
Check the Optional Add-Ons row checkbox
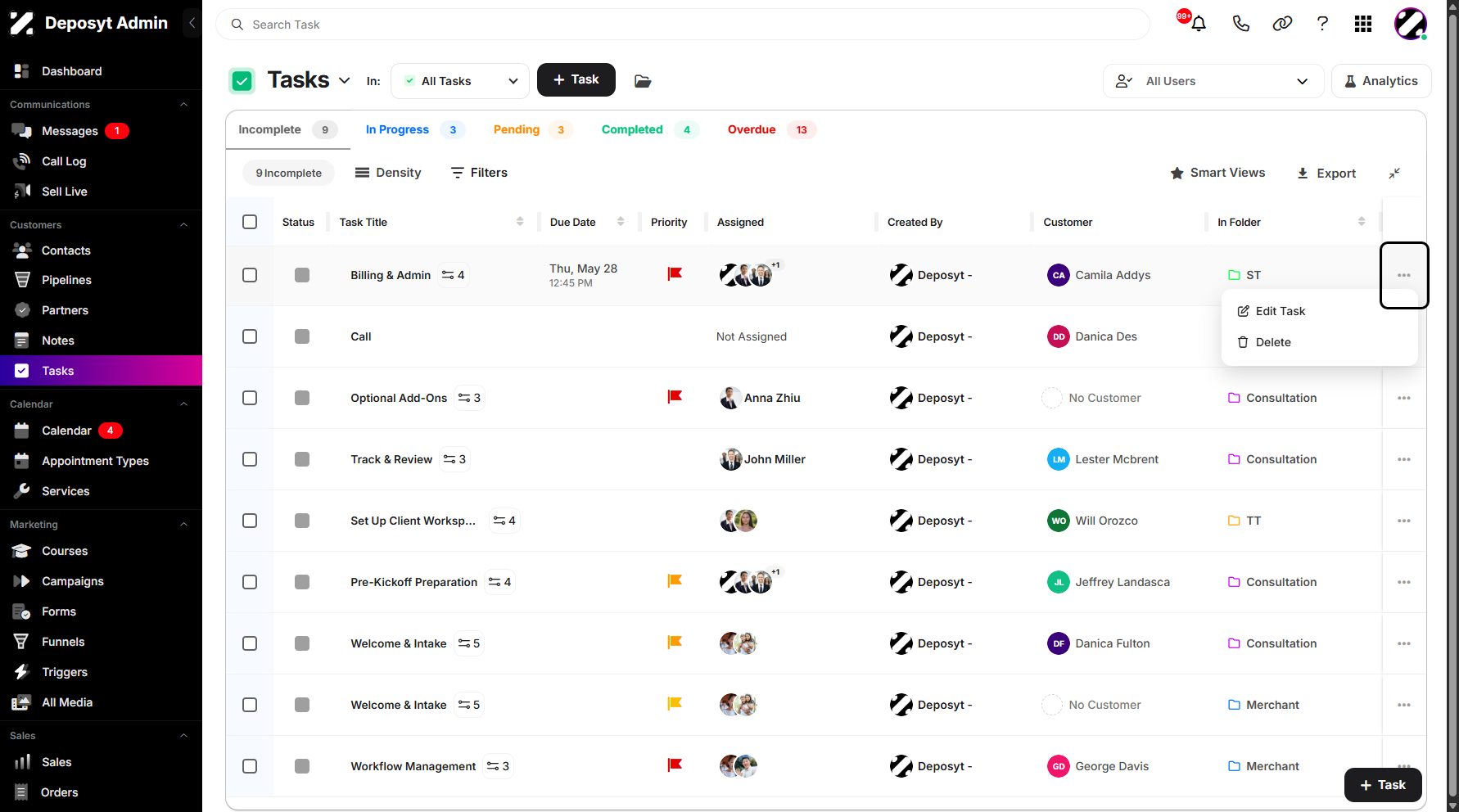pos(250,398)
